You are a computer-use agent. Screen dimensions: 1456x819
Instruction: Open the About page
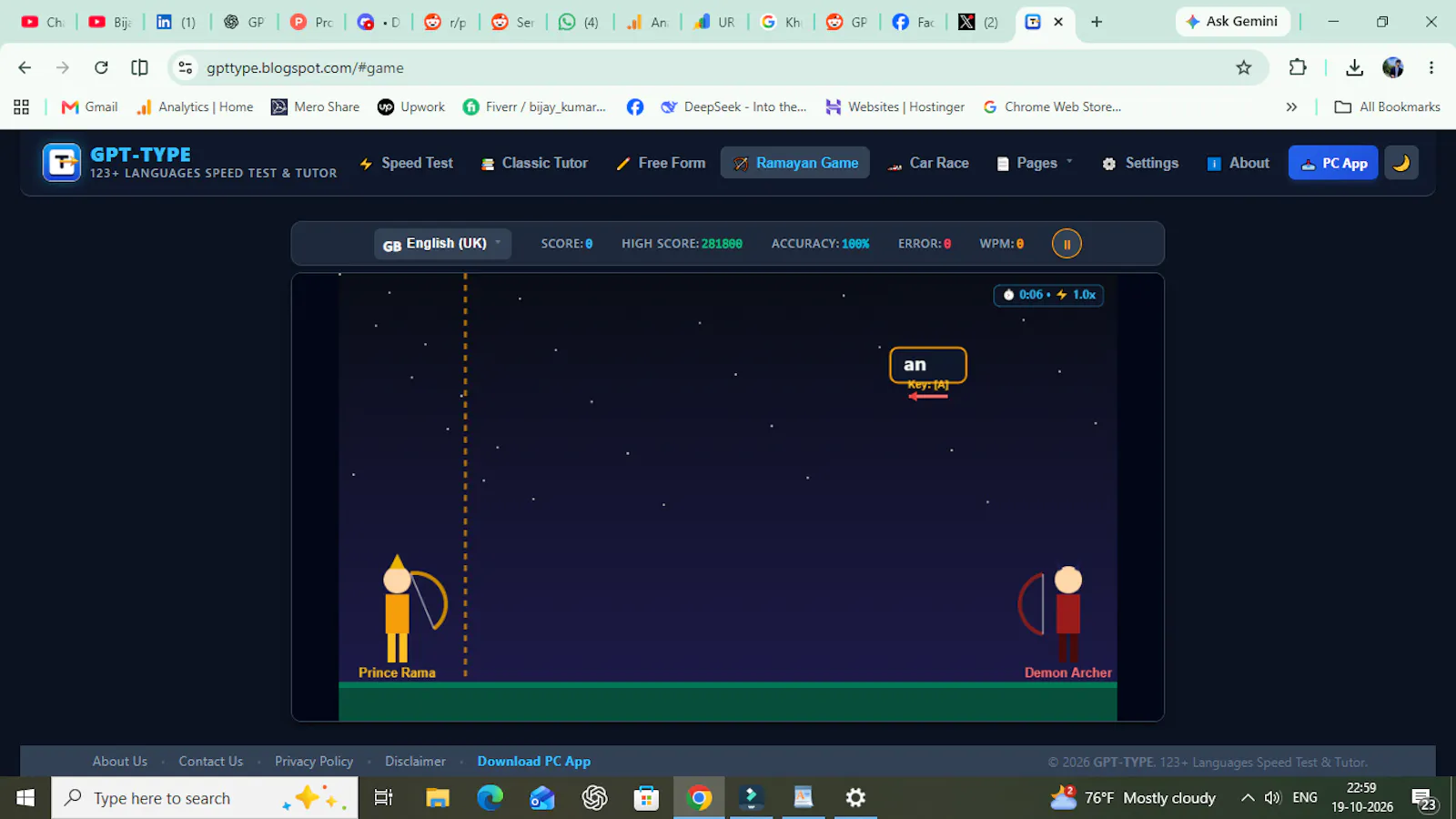1239,163
